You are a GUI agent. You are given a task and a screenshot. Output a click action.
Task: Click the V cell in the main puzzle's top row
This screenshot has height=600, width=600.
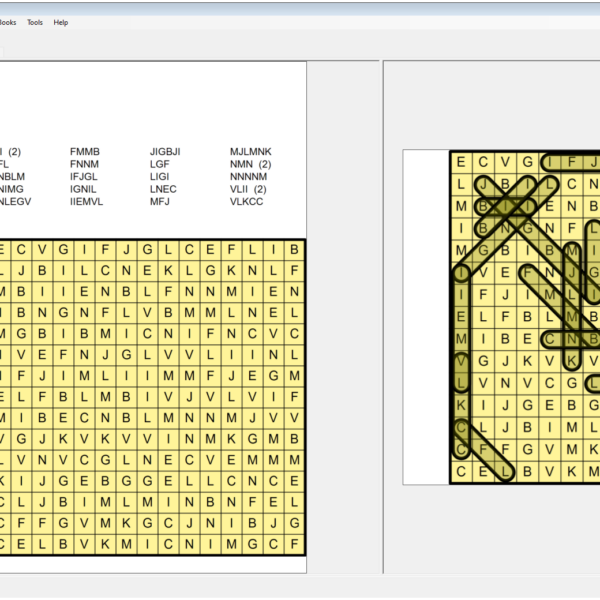pyautogui.click(x=41, y=249)
